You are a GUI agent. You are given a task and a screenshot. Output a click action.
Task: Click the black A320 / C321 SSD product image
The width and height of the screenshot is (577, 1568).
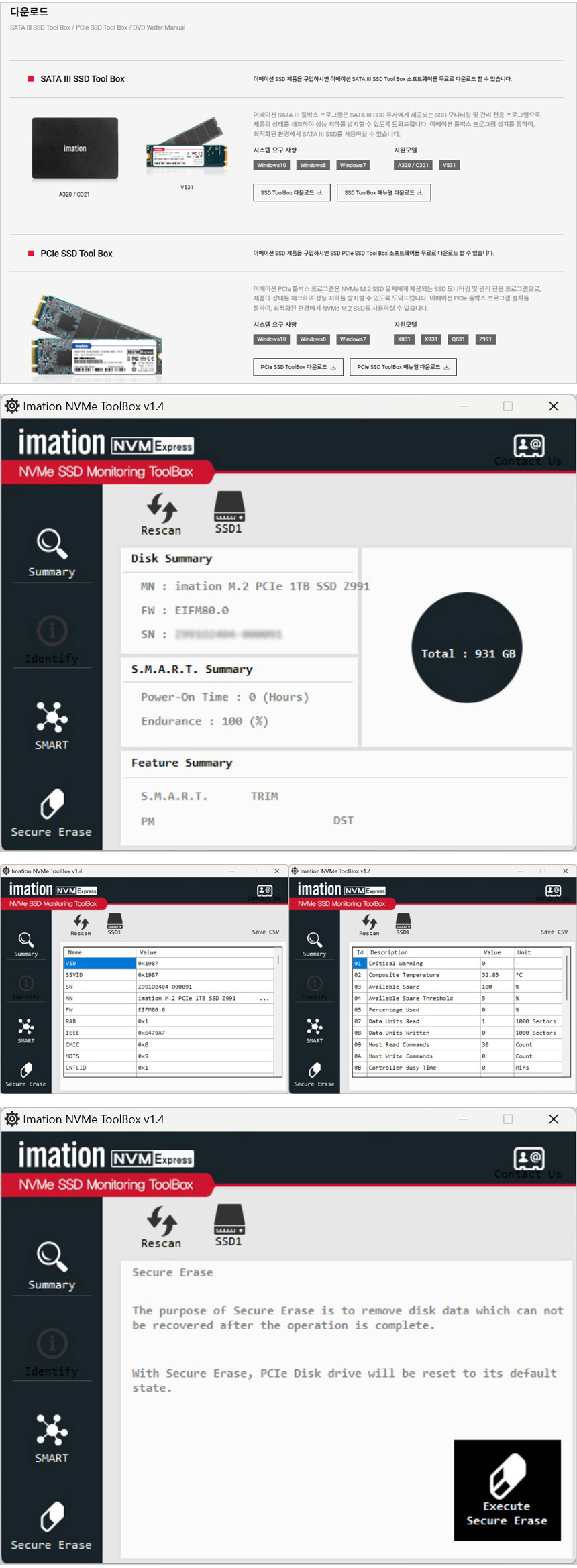coord(75,149)
